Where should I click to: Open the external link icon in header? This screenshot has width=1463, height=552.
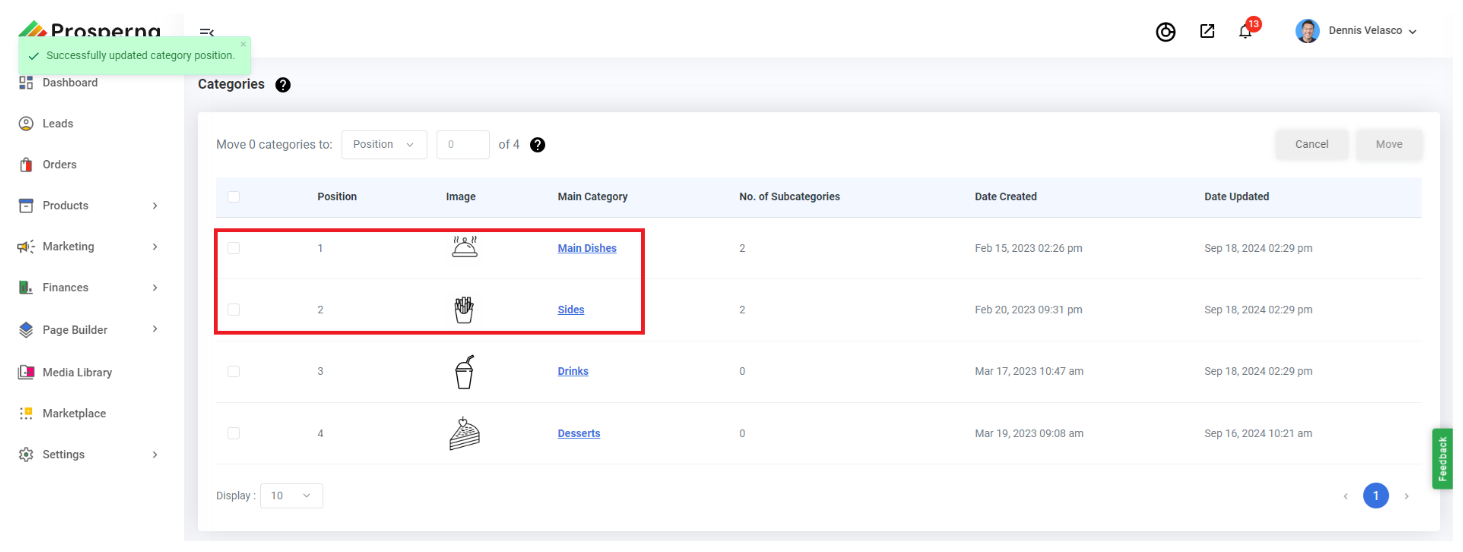tap(1207, 31)
